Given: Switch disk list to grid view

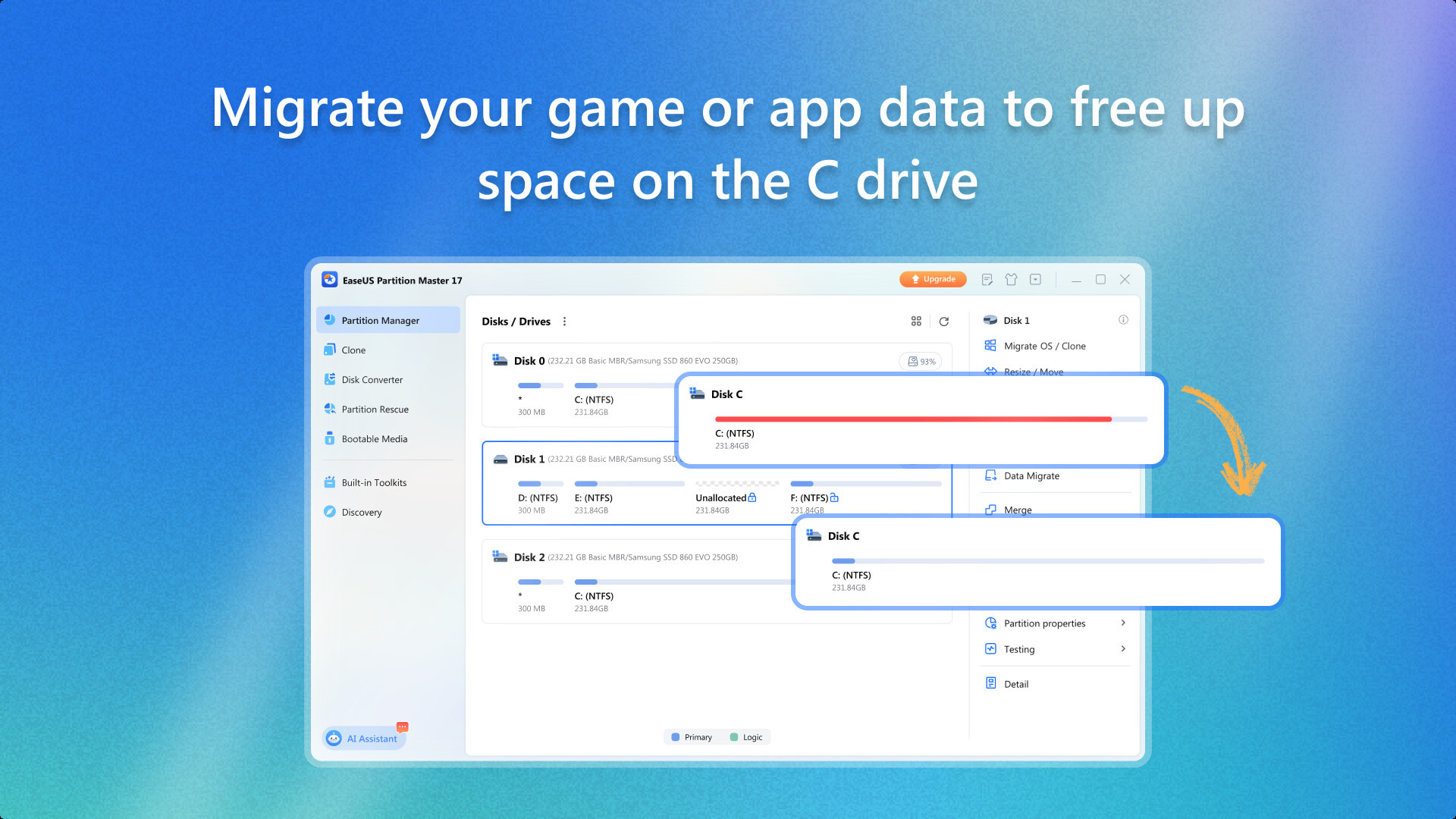Looking at the screenshot, I should [x=916, y=321].
